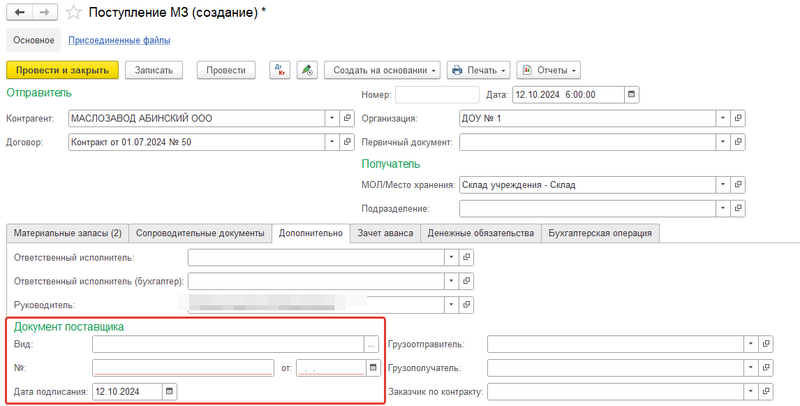Open Организация record via open icon
Viewport: 800px width, 406px height.
click(739, 118)
